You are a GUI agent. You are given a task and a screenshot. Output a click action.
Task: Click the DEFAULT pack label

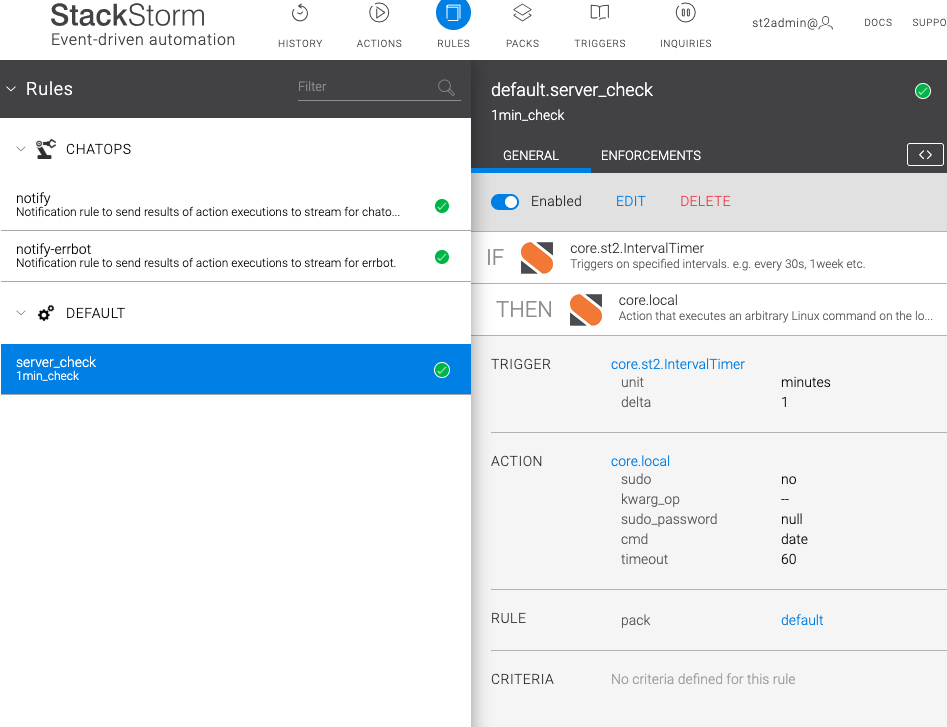95,313
